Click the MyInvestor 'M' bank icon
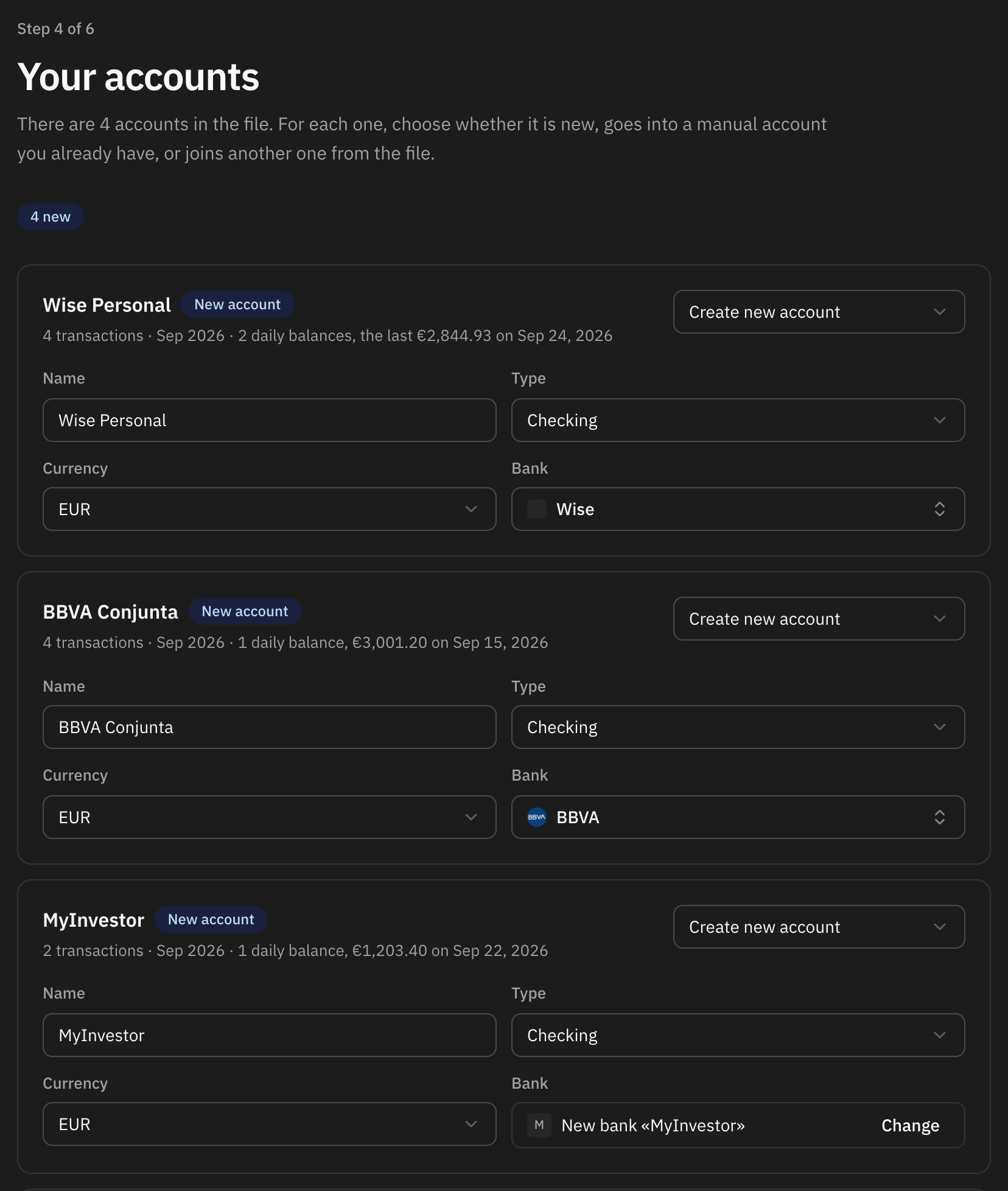1008x1191 pixels. click(539, 1125)
